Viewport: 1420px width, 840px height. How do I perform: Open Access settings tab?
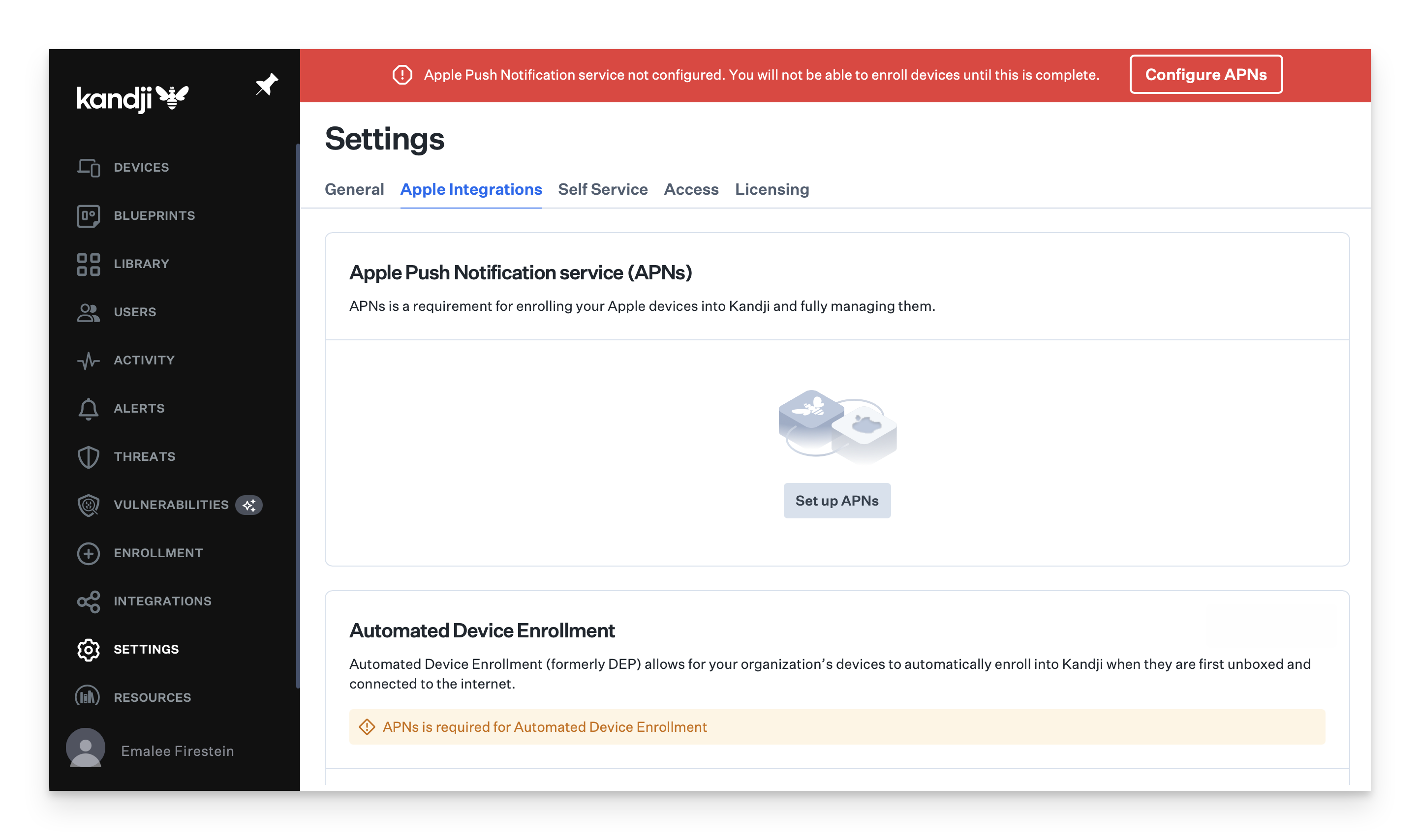691,188
